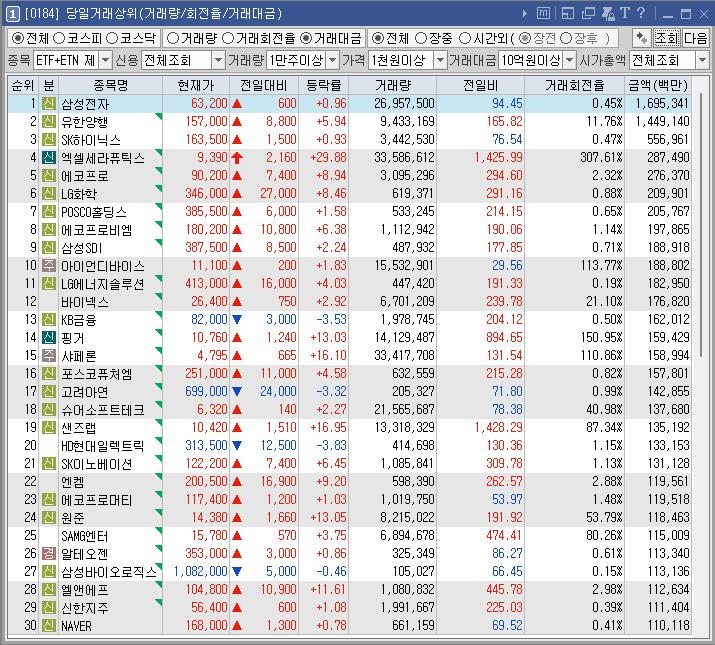Click the 현재가 column header

point(196,85)
